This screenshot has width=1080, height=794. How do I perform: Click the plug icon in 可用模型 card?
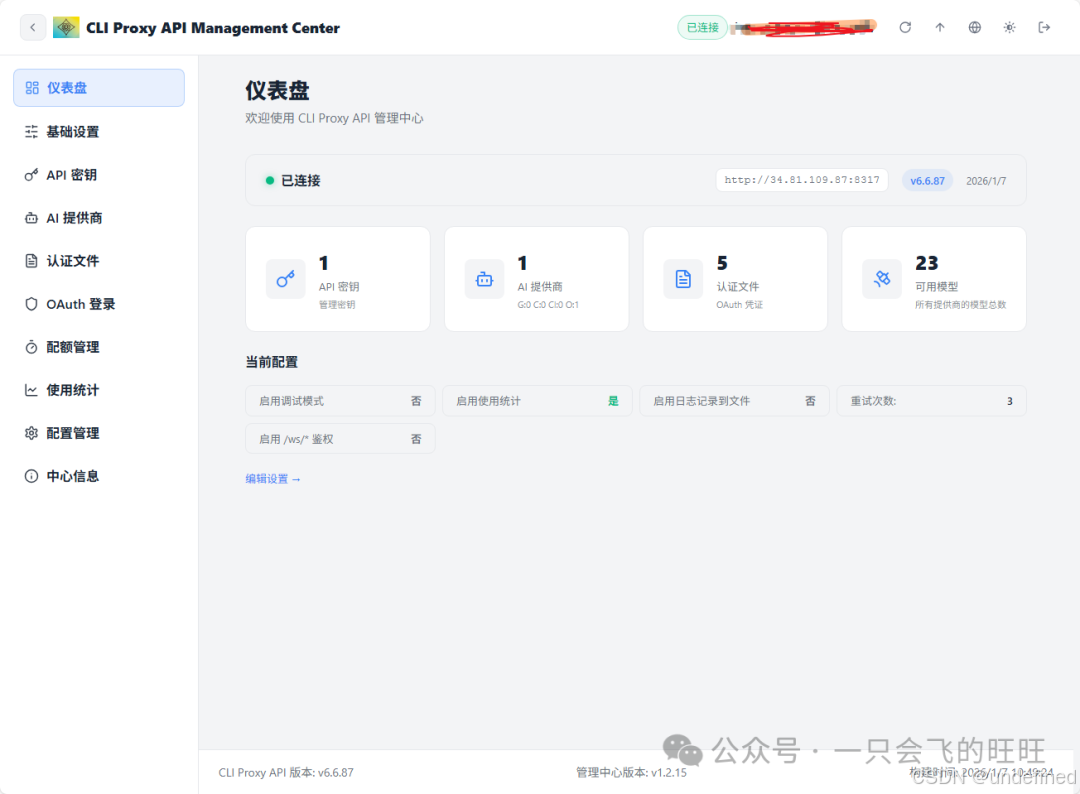point(882,279)
